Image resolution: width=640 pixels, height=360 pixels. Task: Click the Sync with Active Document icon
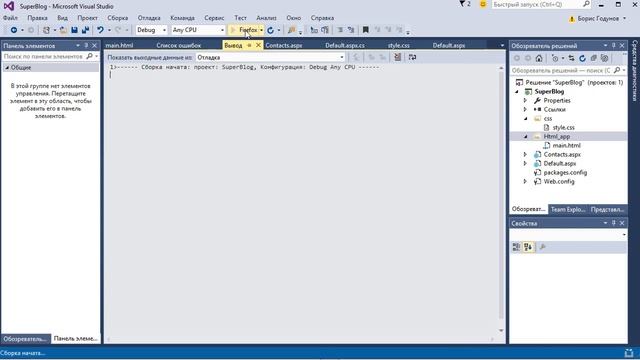pos(571,58)
